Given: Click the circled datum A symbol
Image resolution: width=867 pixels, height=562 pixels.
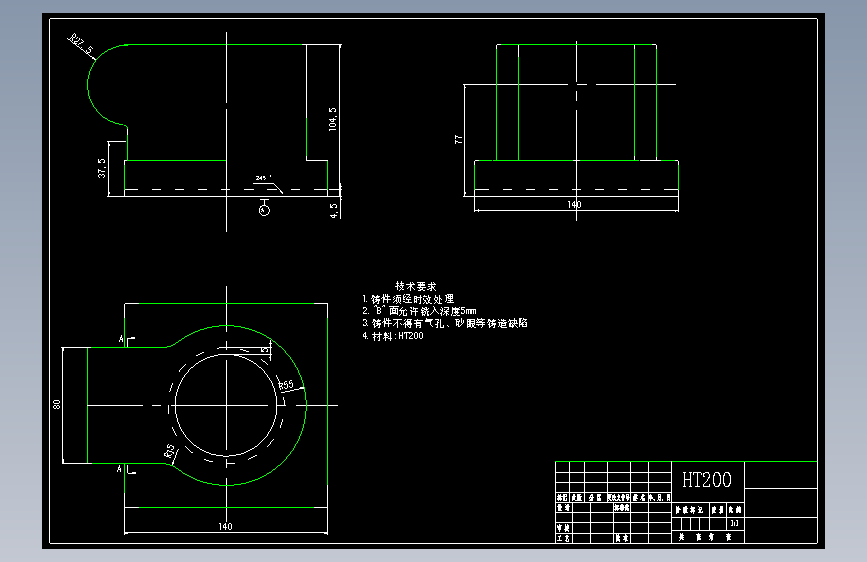Looking at the screenshot, I should pyautogui.click(x=264, y=210).
